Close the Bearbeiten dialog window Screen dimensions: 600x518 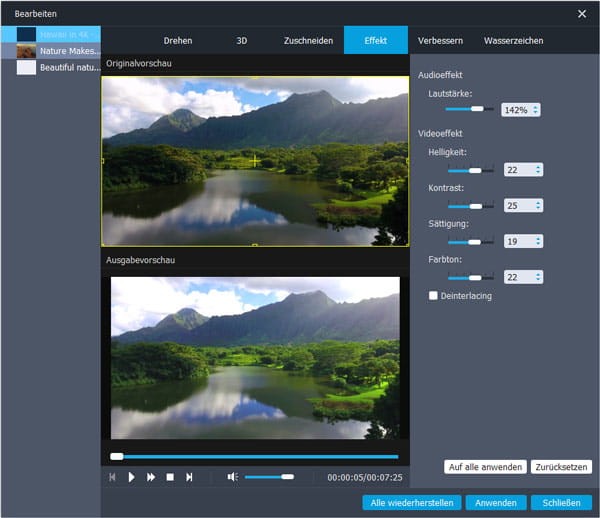pyautogui.click(x=582, y=13)
